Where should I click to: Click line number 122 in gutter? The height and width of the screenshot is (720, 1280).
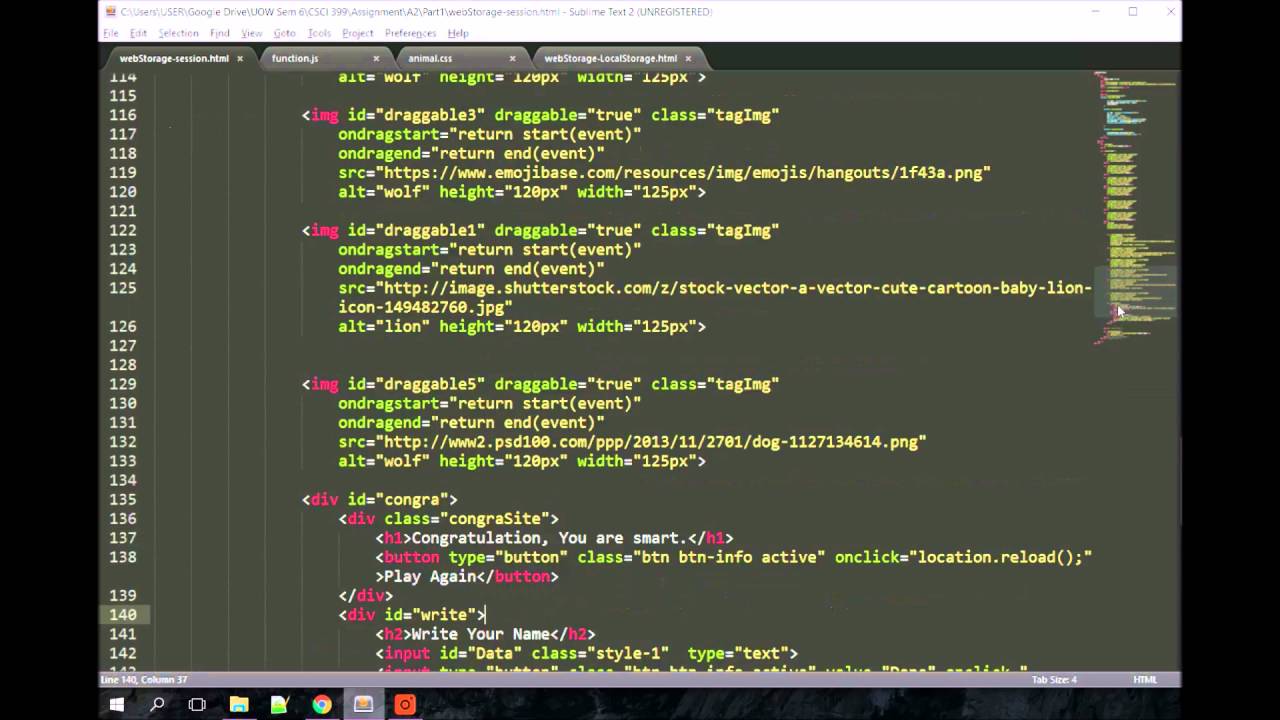pos(123,230)
